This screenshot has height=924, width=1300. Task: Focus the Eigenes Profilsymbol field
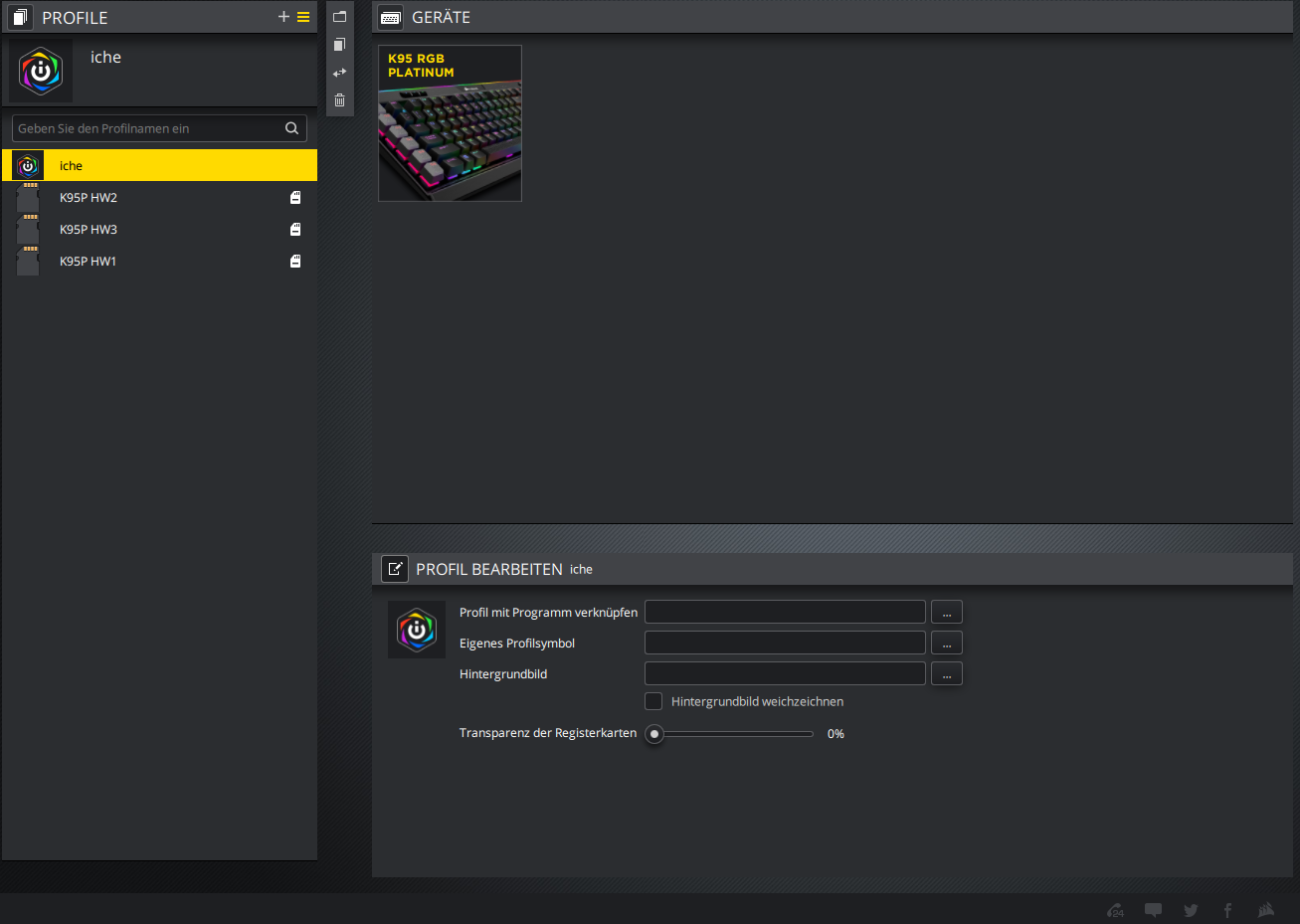point(785,644)
